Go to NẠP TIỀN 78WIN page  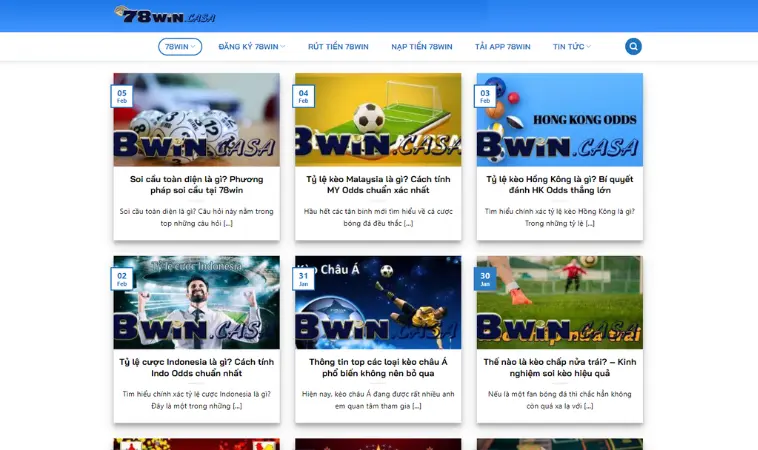[421, 47]
